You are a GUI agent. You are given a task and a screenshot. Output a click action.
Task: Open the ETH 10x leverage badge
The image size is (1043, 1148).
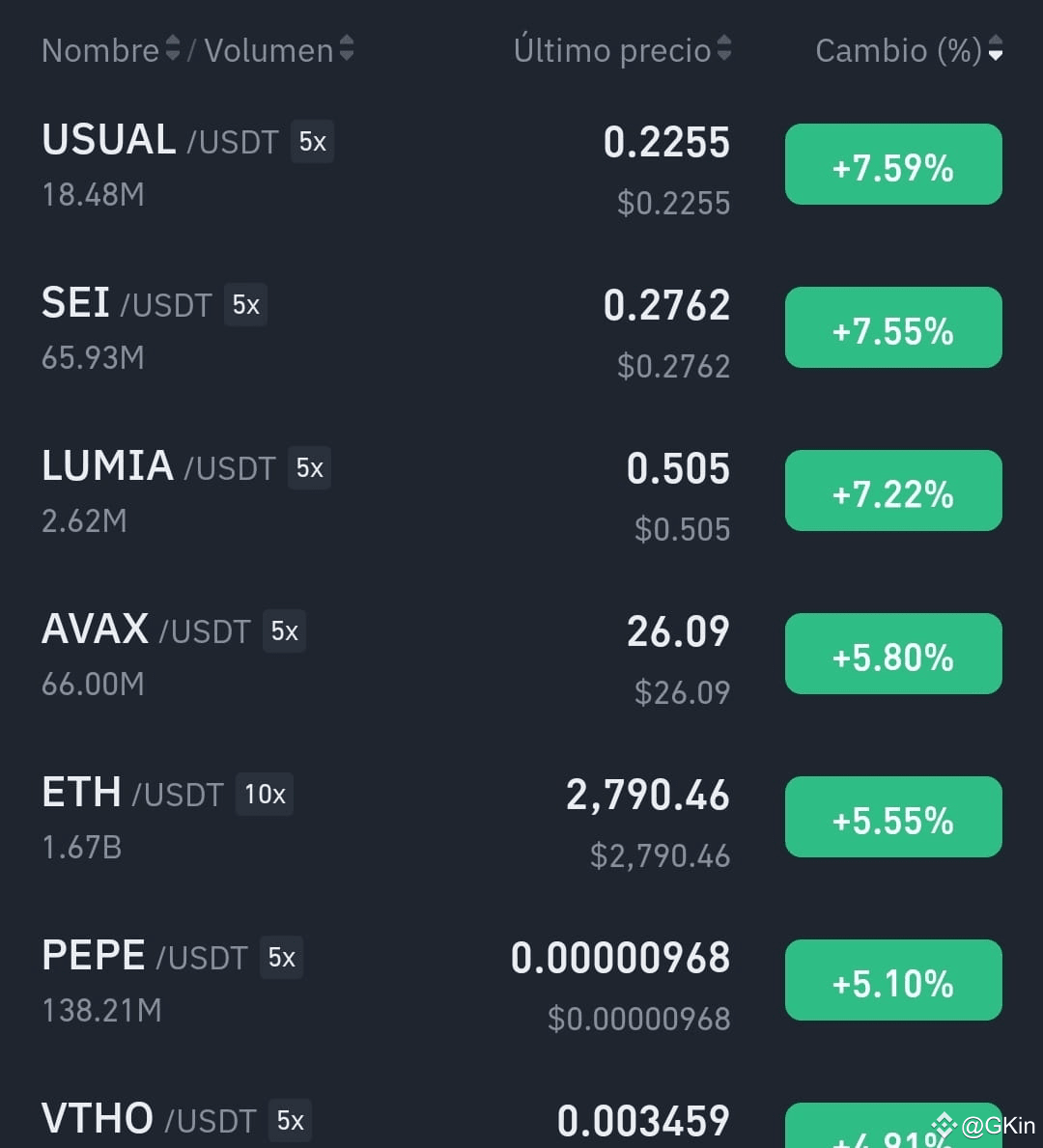265,795
